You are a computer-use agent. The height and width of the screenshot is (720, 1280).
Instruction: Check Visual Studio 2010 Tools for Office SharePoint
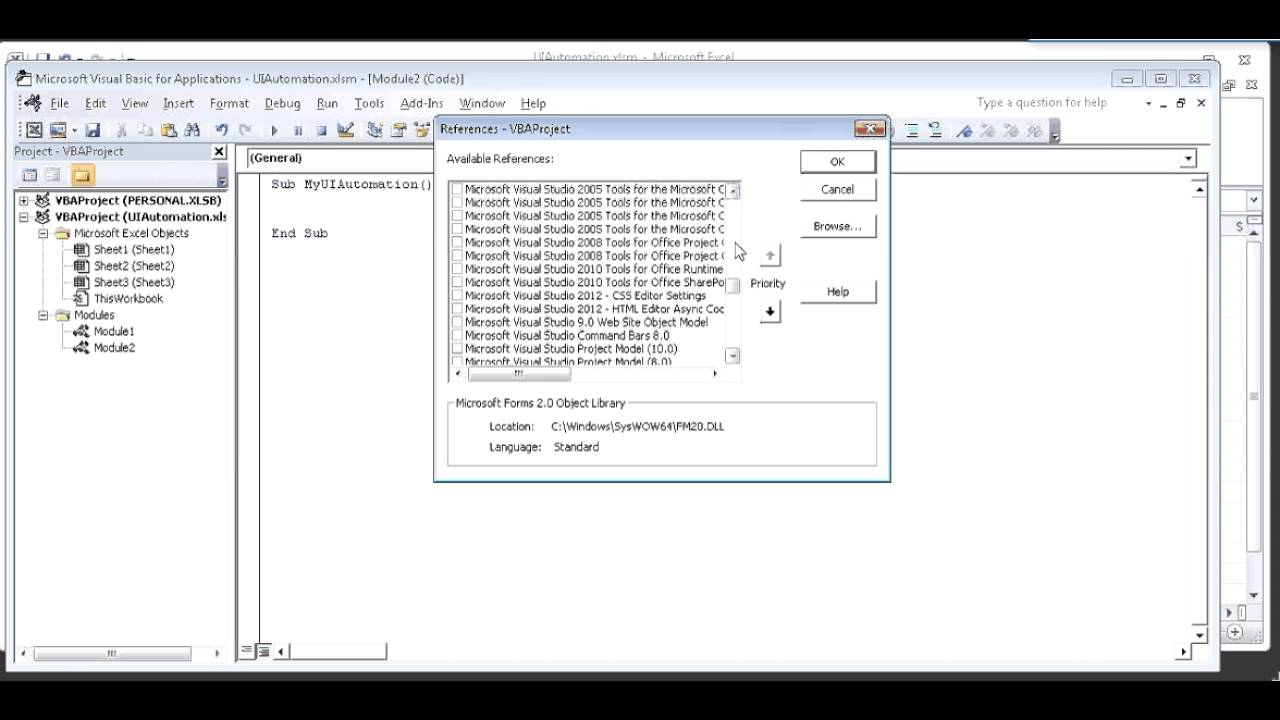click(x=457, y=282)
